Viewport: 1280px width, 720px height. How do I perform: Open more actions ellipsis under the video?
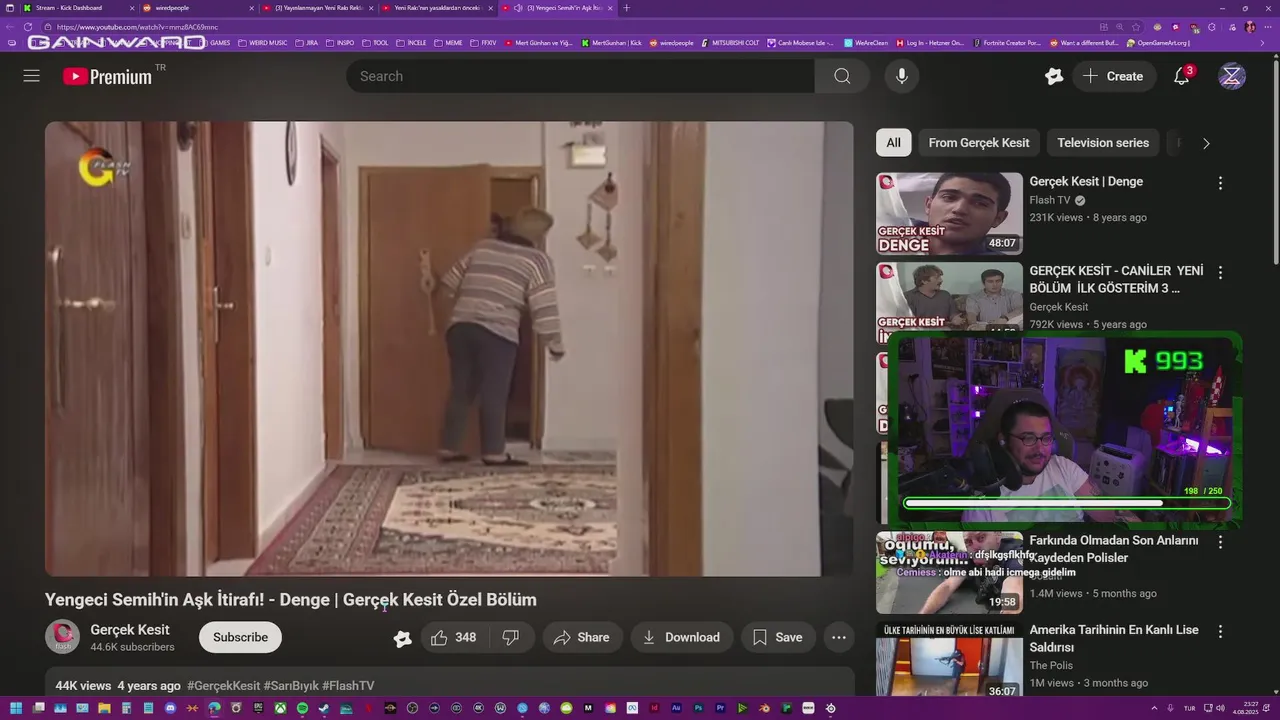839,637
